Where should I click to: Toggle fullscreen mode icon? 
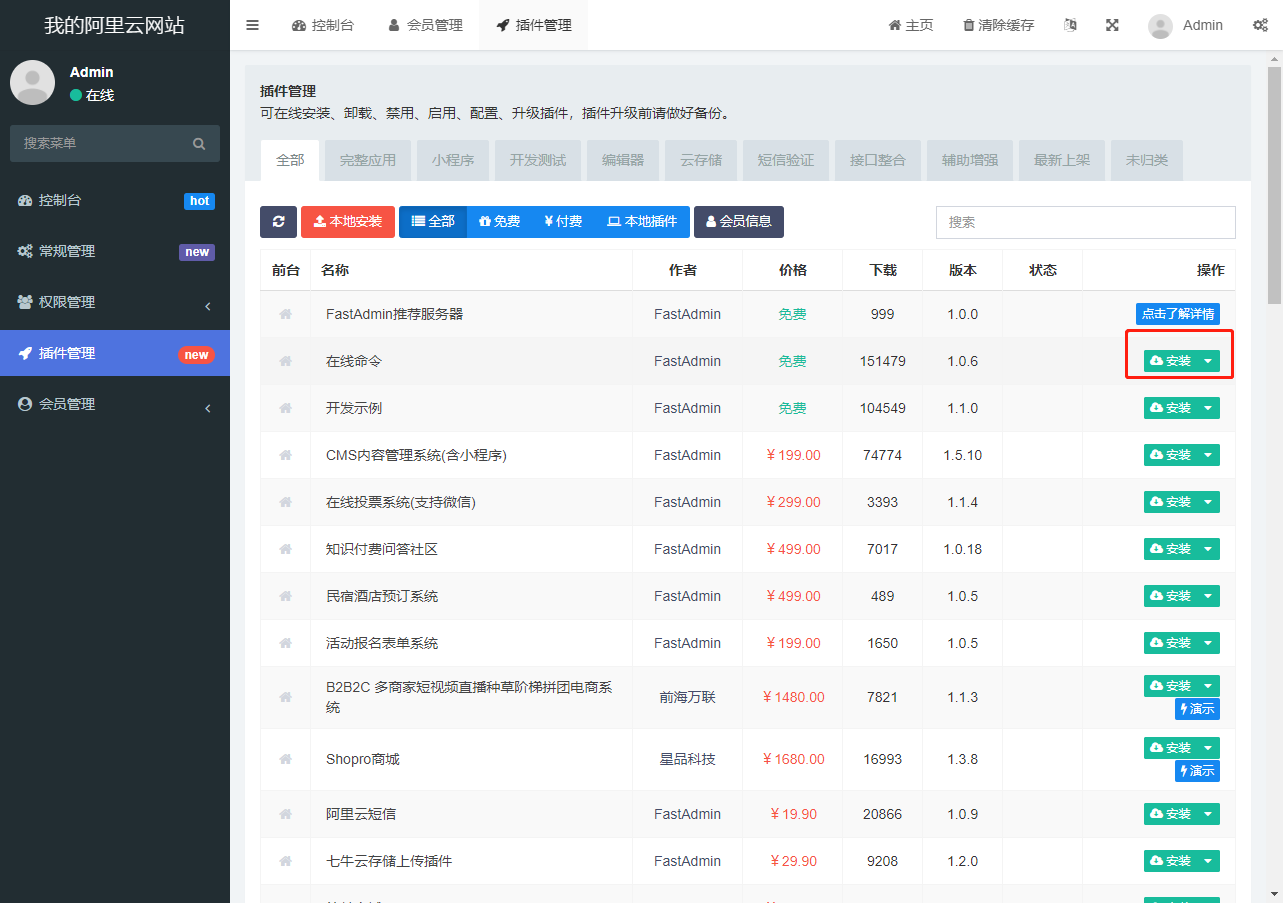[1112, 25]
